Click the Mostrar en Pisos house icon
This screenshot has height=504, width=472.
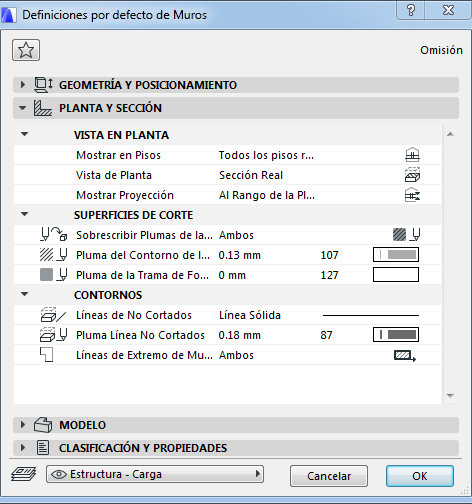pos(412,155)
